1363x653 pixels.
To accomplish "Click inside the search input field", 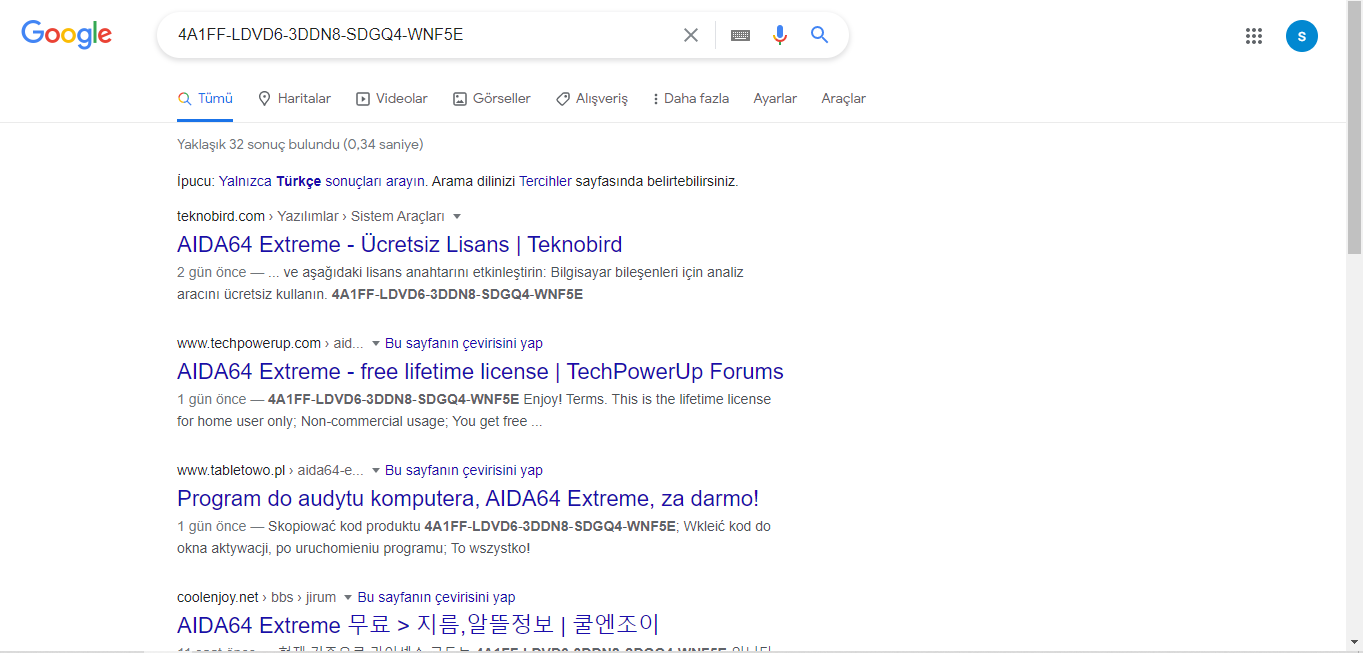I will click(420, 34).
